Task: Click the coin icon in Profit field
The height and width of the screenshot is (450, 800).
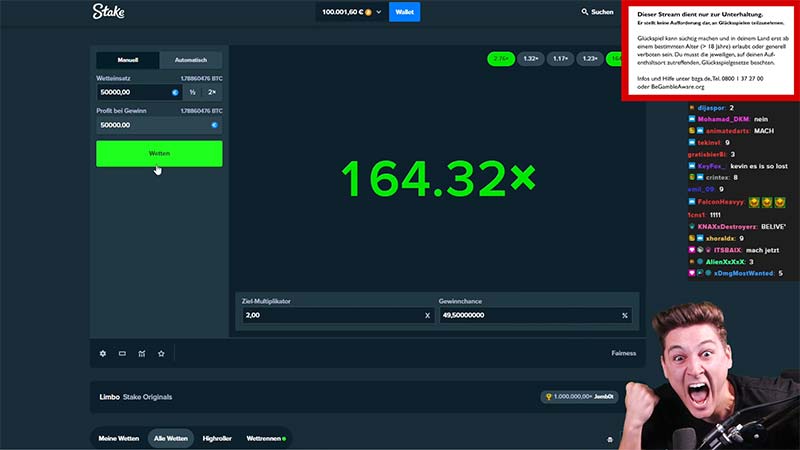Action: click(214, 125)
